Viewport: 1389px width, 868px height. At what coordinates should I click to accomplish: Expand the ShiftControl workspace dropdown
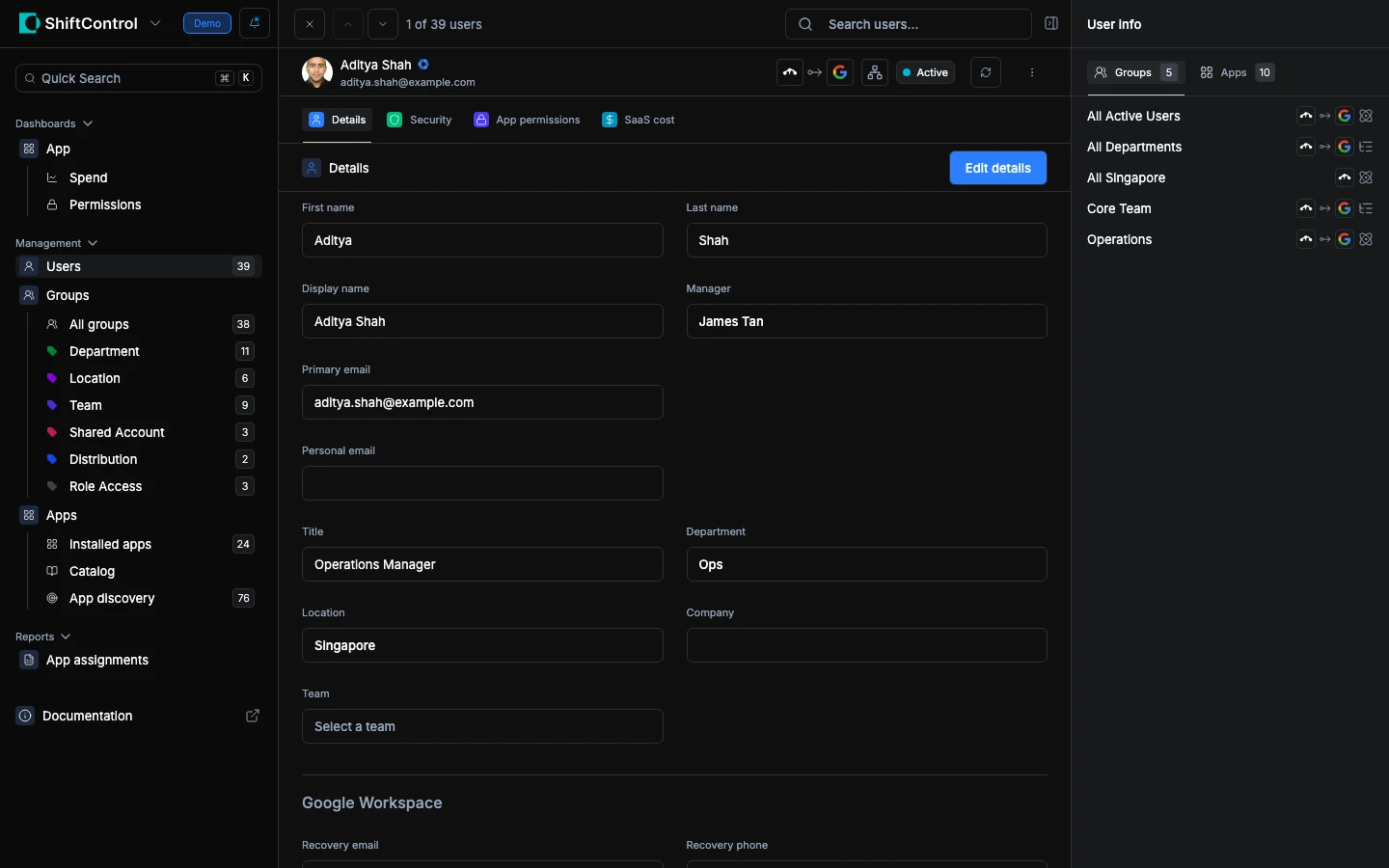pos(155,23)
